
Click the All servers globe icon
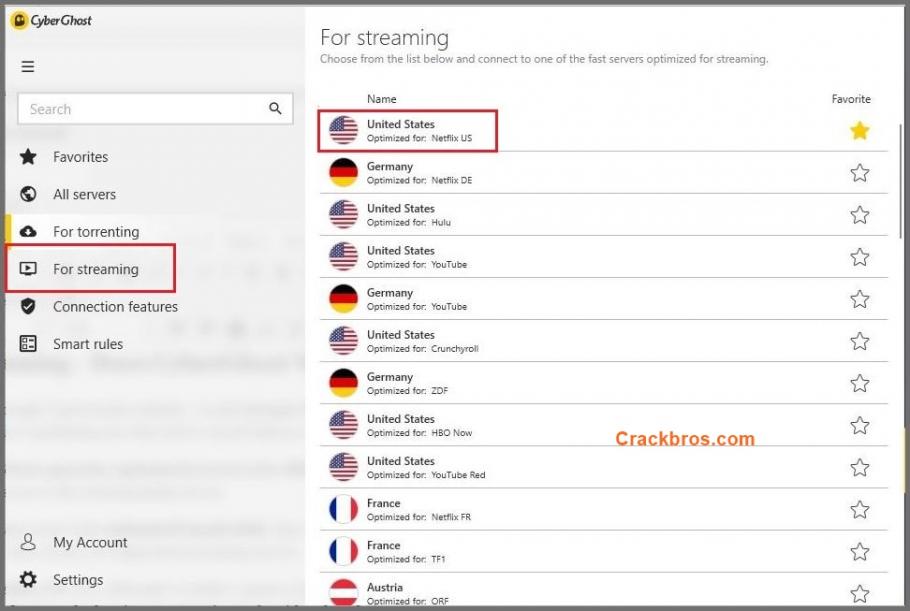click(x=28, y=194)
